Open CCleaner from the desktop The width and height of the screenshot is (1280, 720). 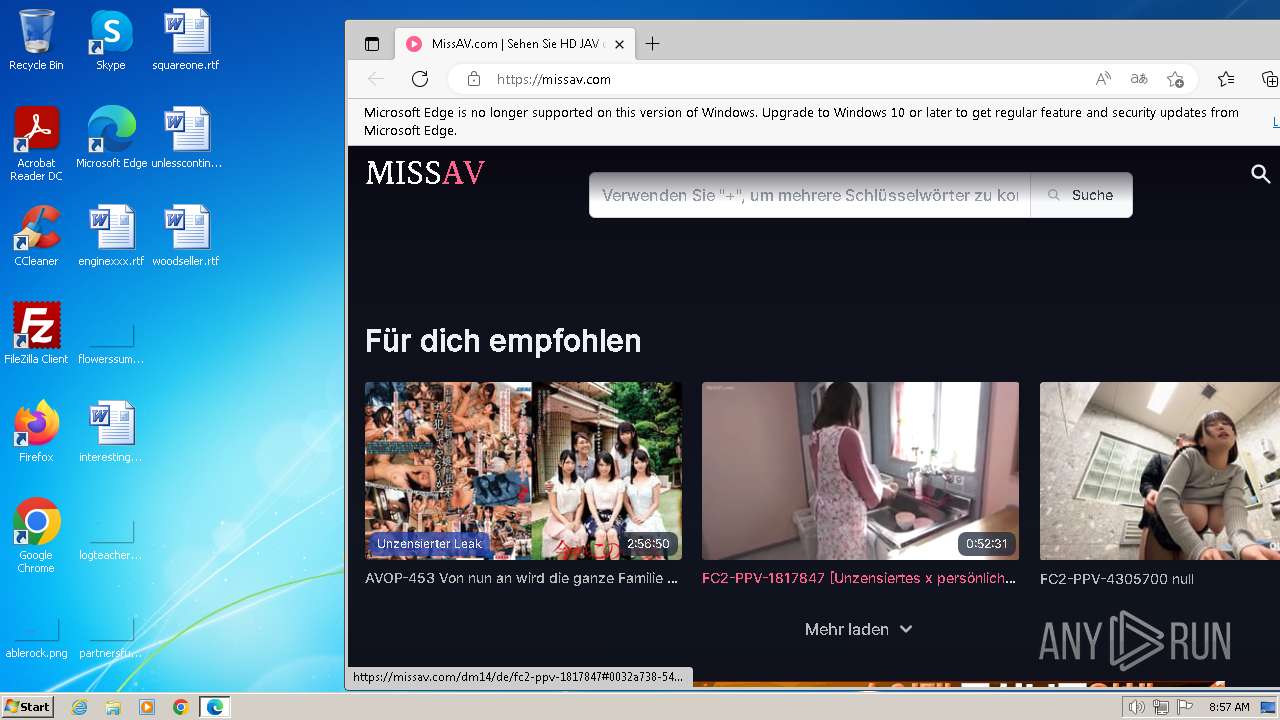pyautogui.click(x=36, y=235)
